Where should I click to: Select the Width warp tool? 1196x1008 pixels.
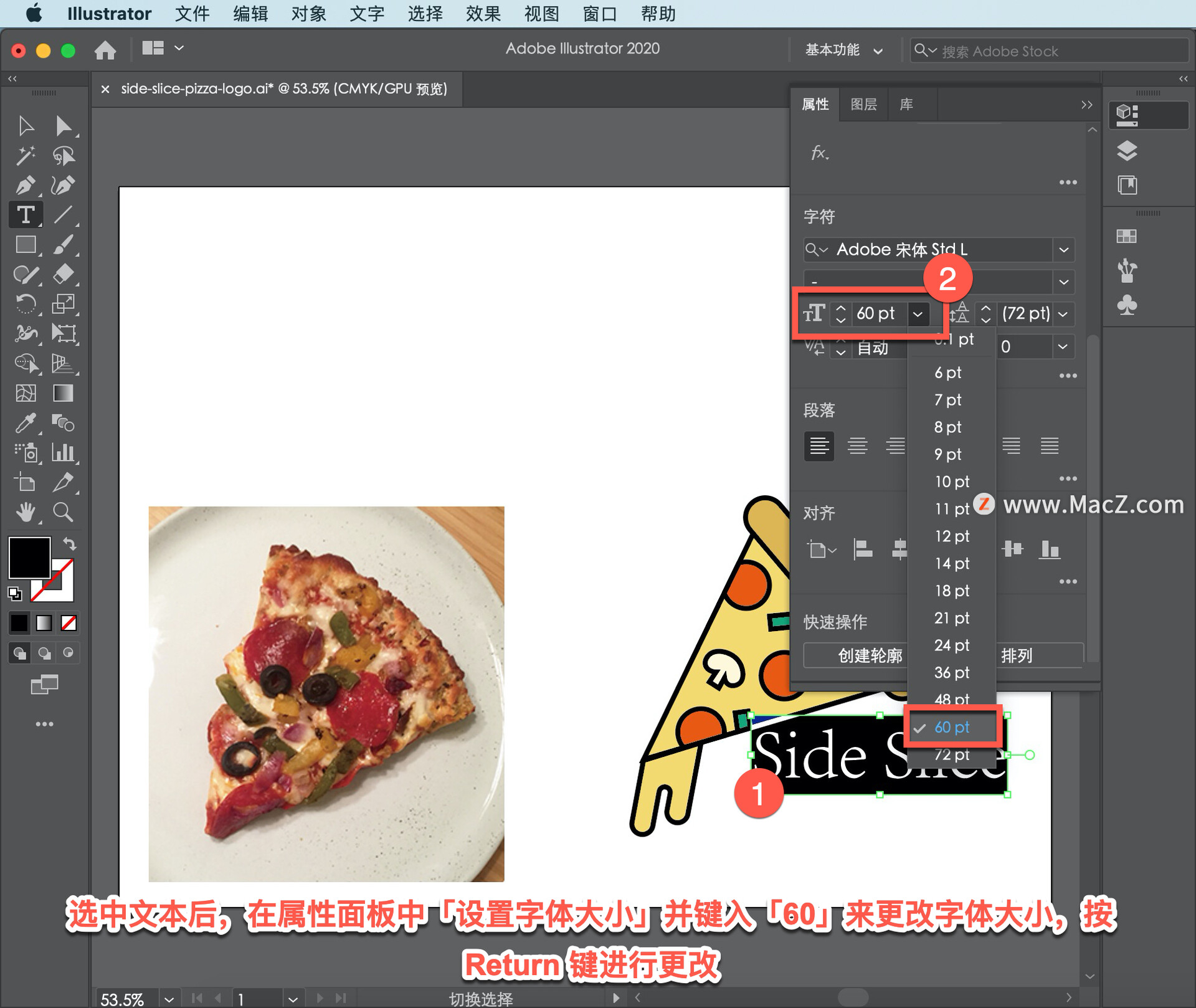tap(26, 334)
